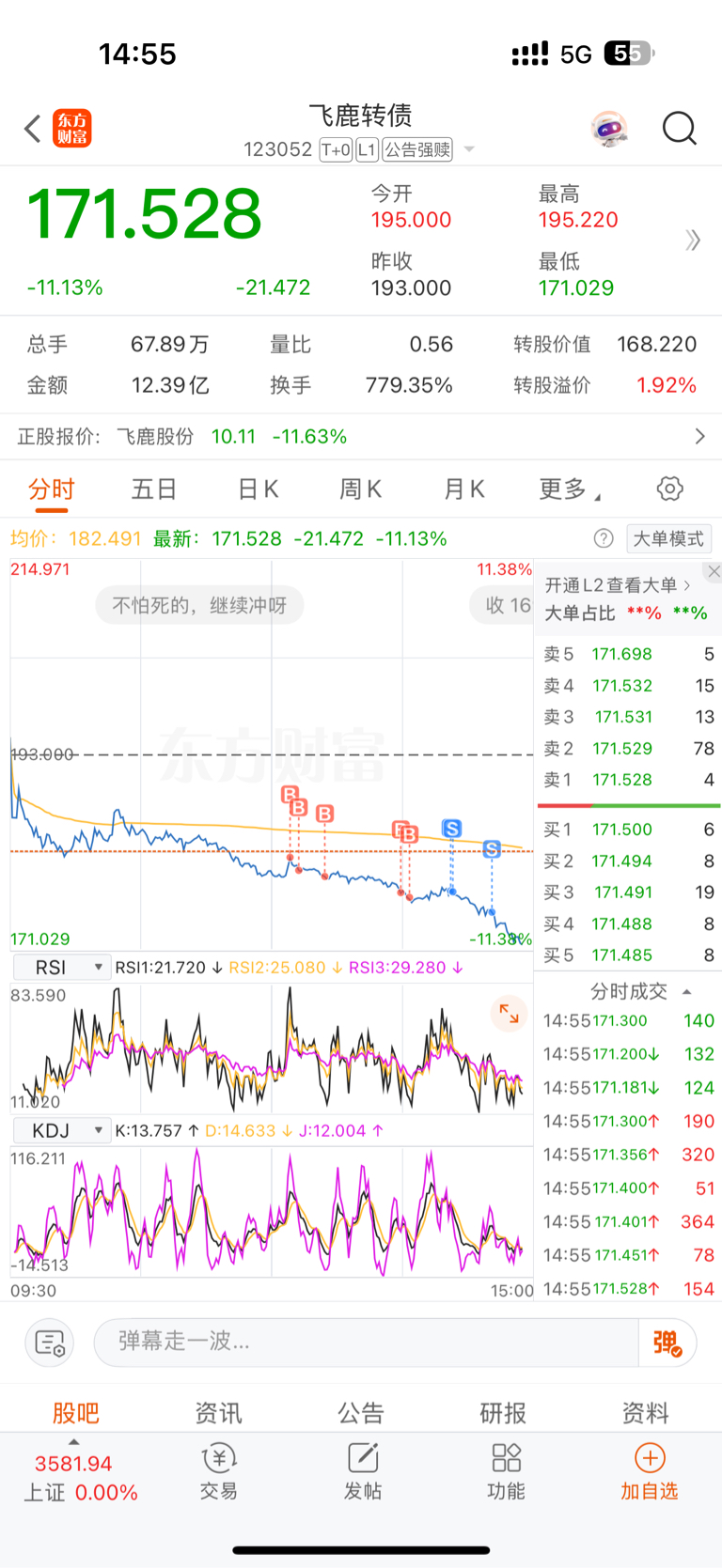Image resolution: width=722 pixels, height=1568 pixels.
Task: Switch to 资料 tab
Action: click(646, 1413)
